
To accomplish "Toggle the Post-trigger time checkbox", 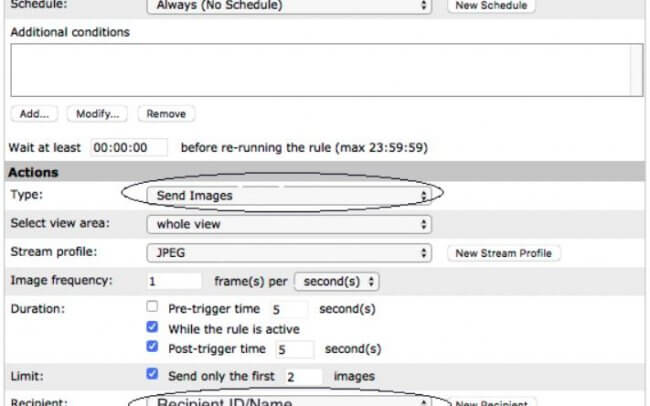I will pyautogui.click(x=152, y=346).
